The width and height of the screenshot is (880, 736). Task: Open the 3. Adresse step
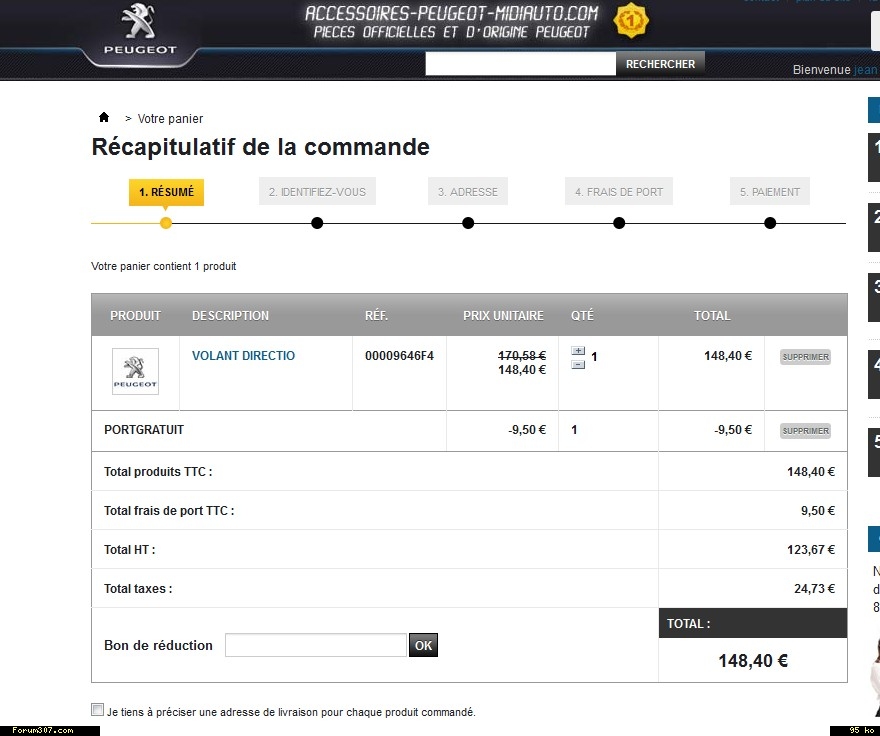click(x=468, y=192)
